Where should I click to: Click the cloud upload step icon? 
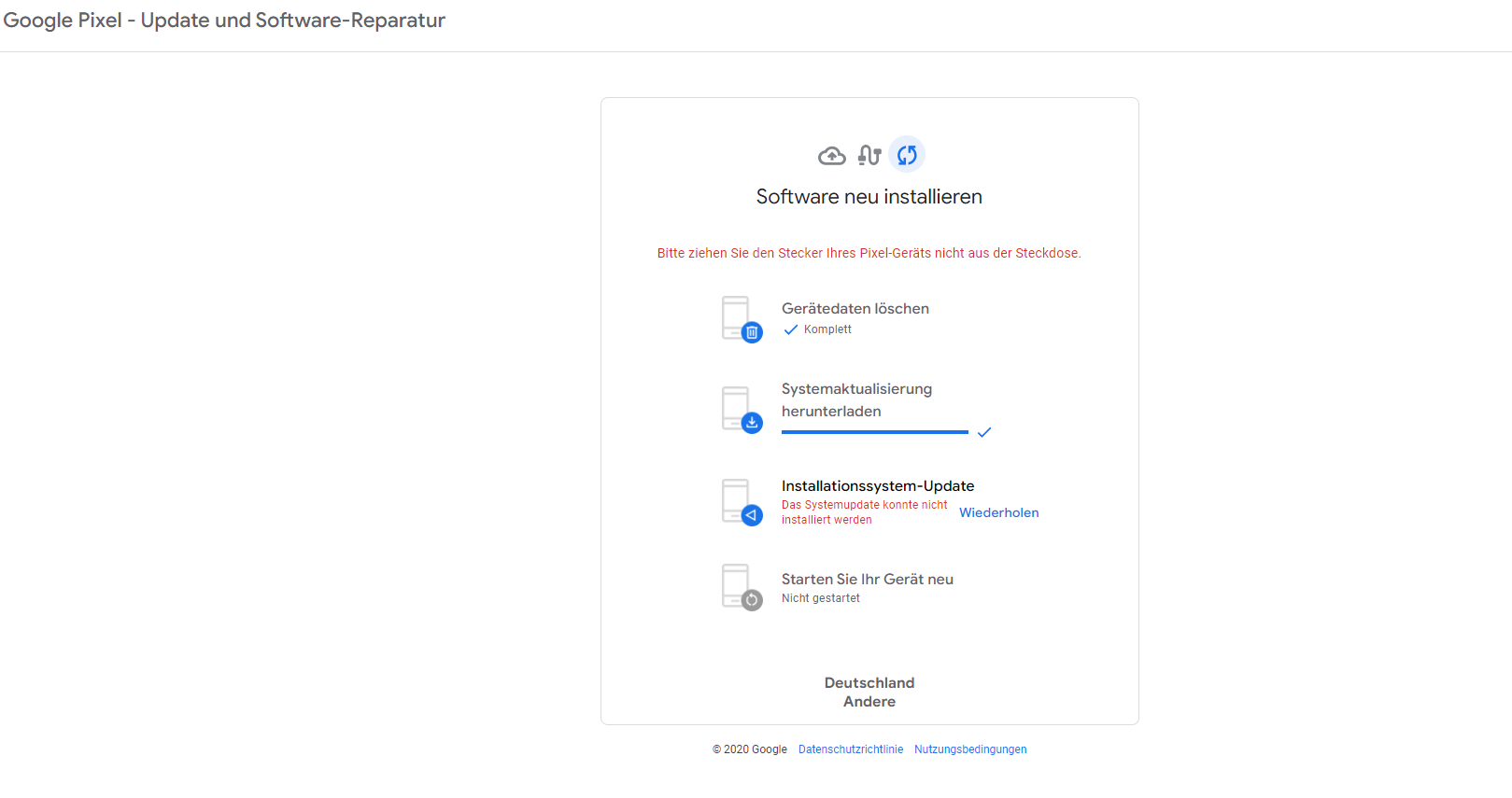click(x=832, y=156)
